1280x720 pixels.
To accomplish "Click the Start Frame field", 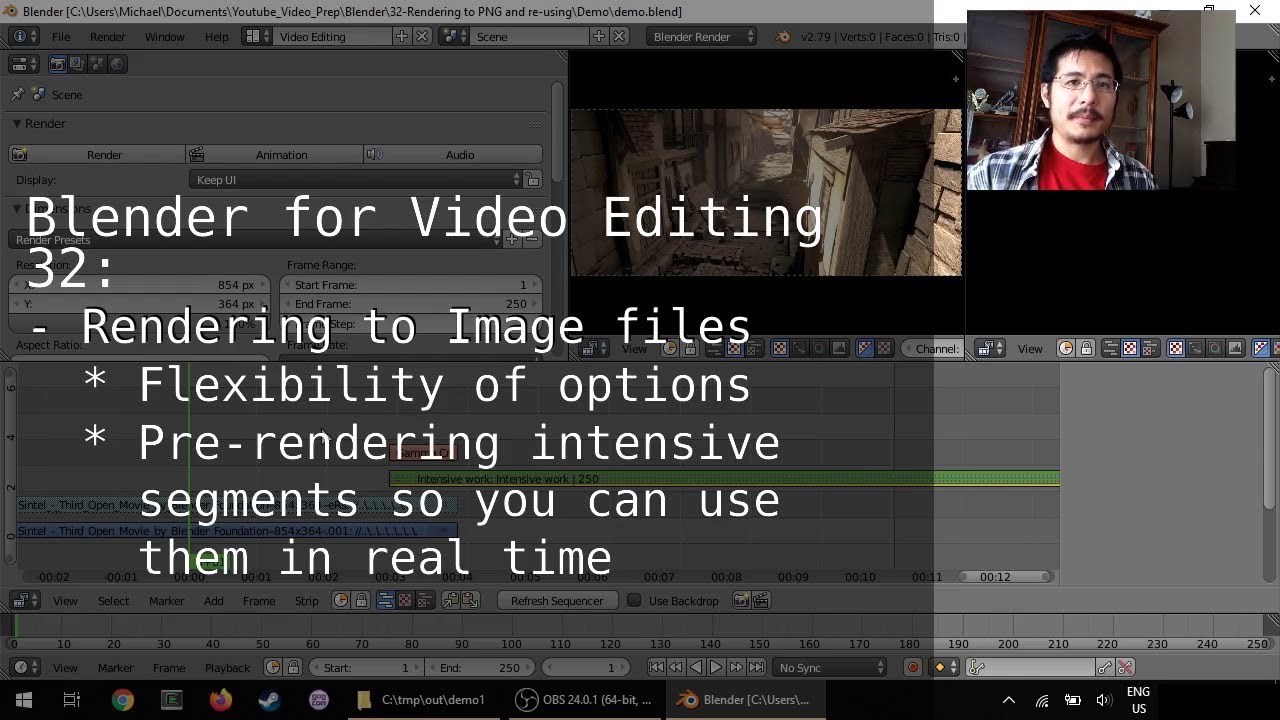I will (411, 285).
